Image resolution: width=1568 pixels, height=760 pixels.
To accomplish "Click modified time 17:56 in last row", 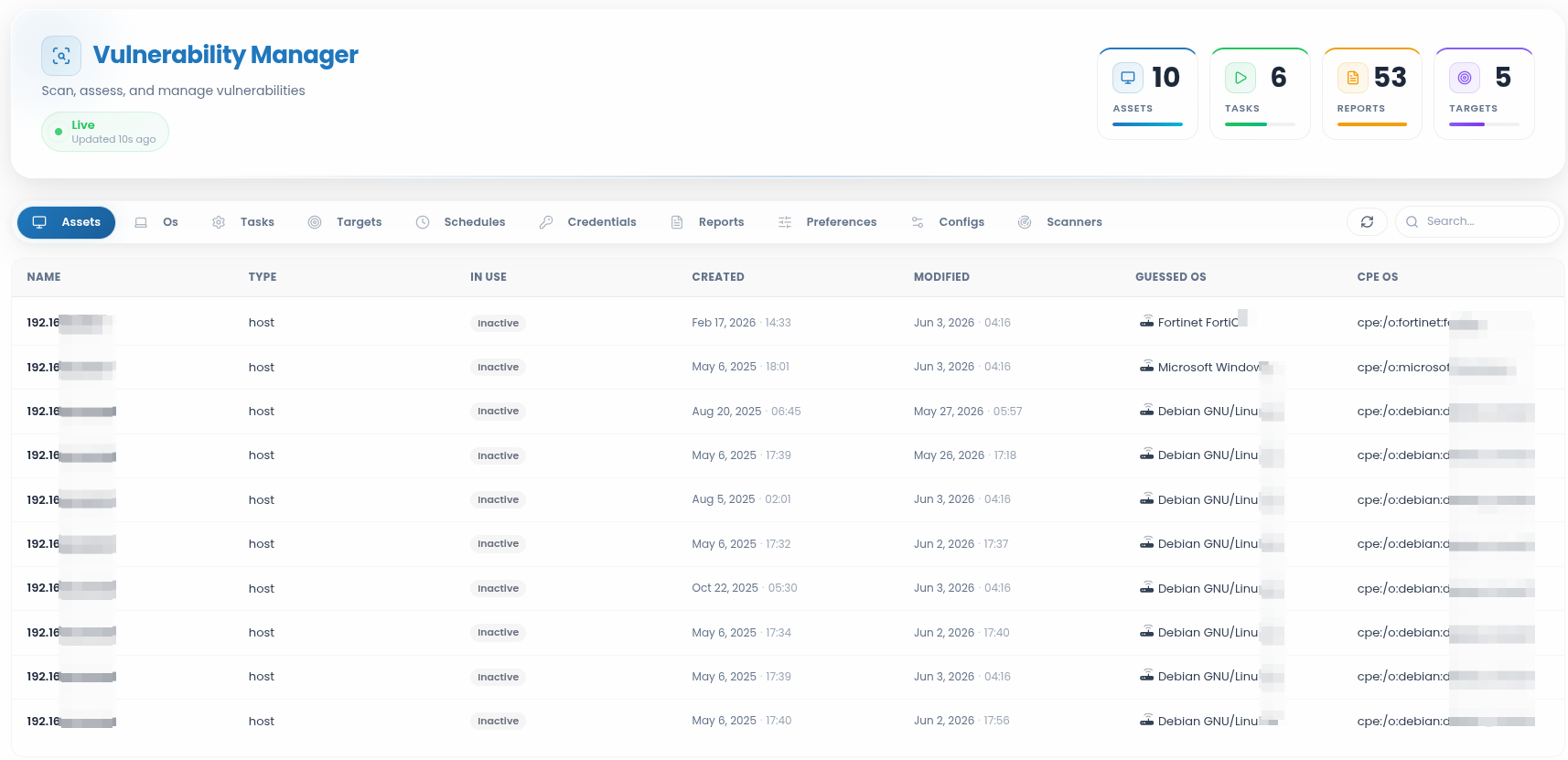I will pos(996,721).
